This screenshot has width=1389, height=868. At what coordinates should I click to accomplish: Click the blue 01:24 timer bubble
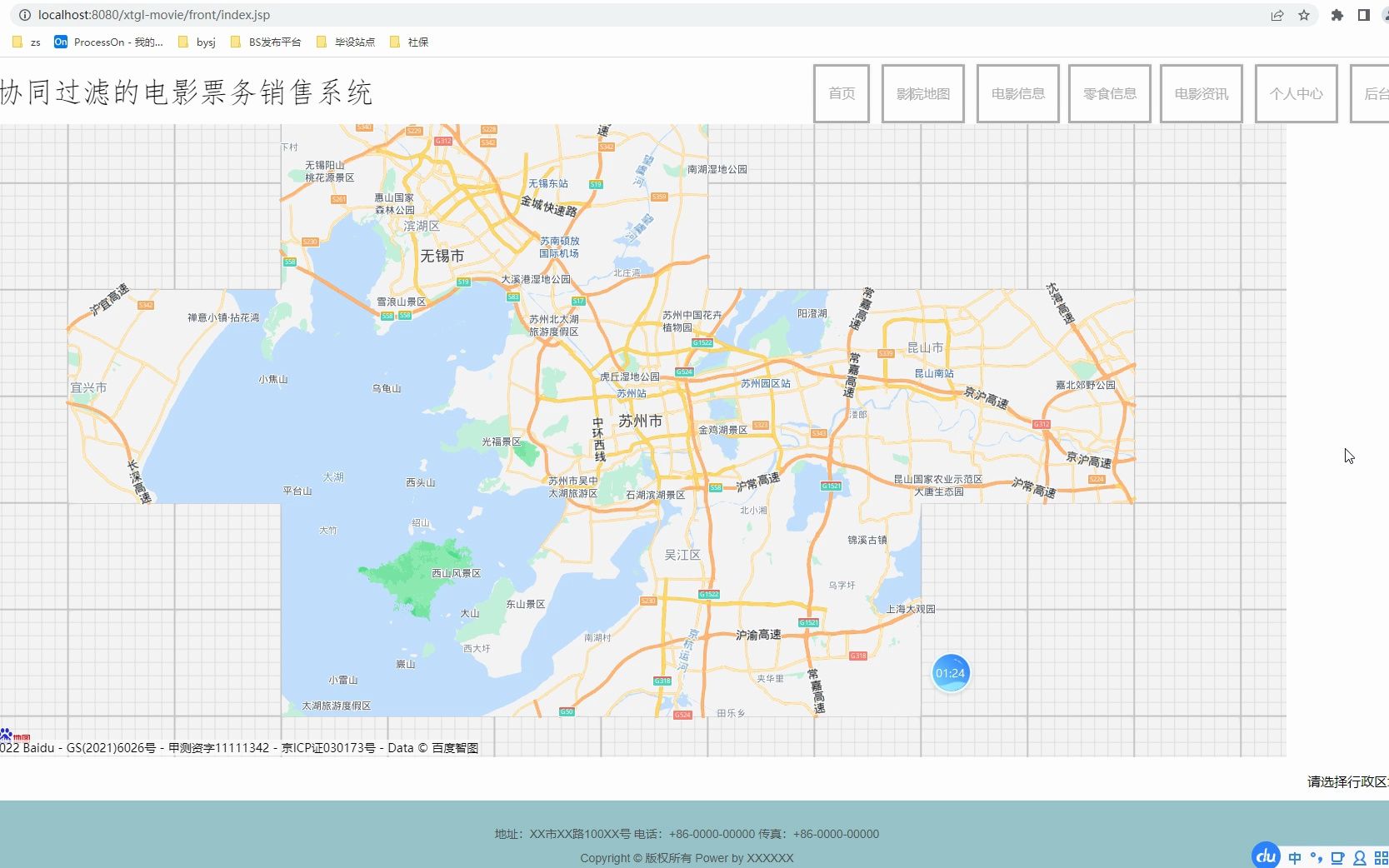click(950, 673)
